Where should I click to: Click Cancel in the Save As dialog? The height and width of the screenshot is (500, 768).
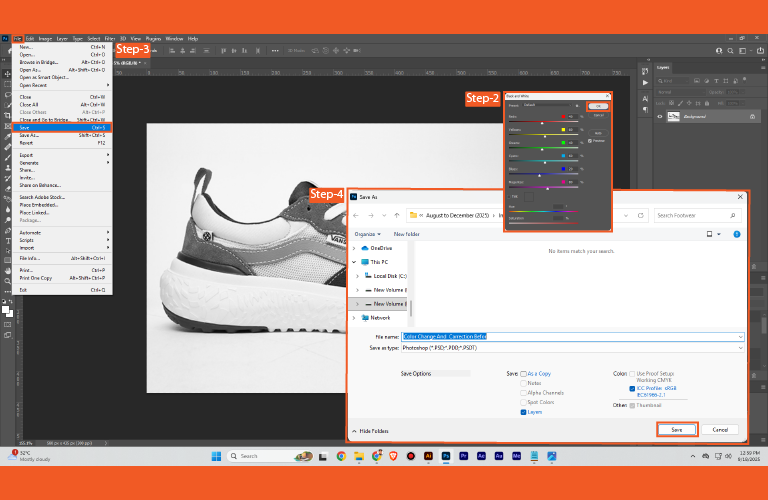719,429
